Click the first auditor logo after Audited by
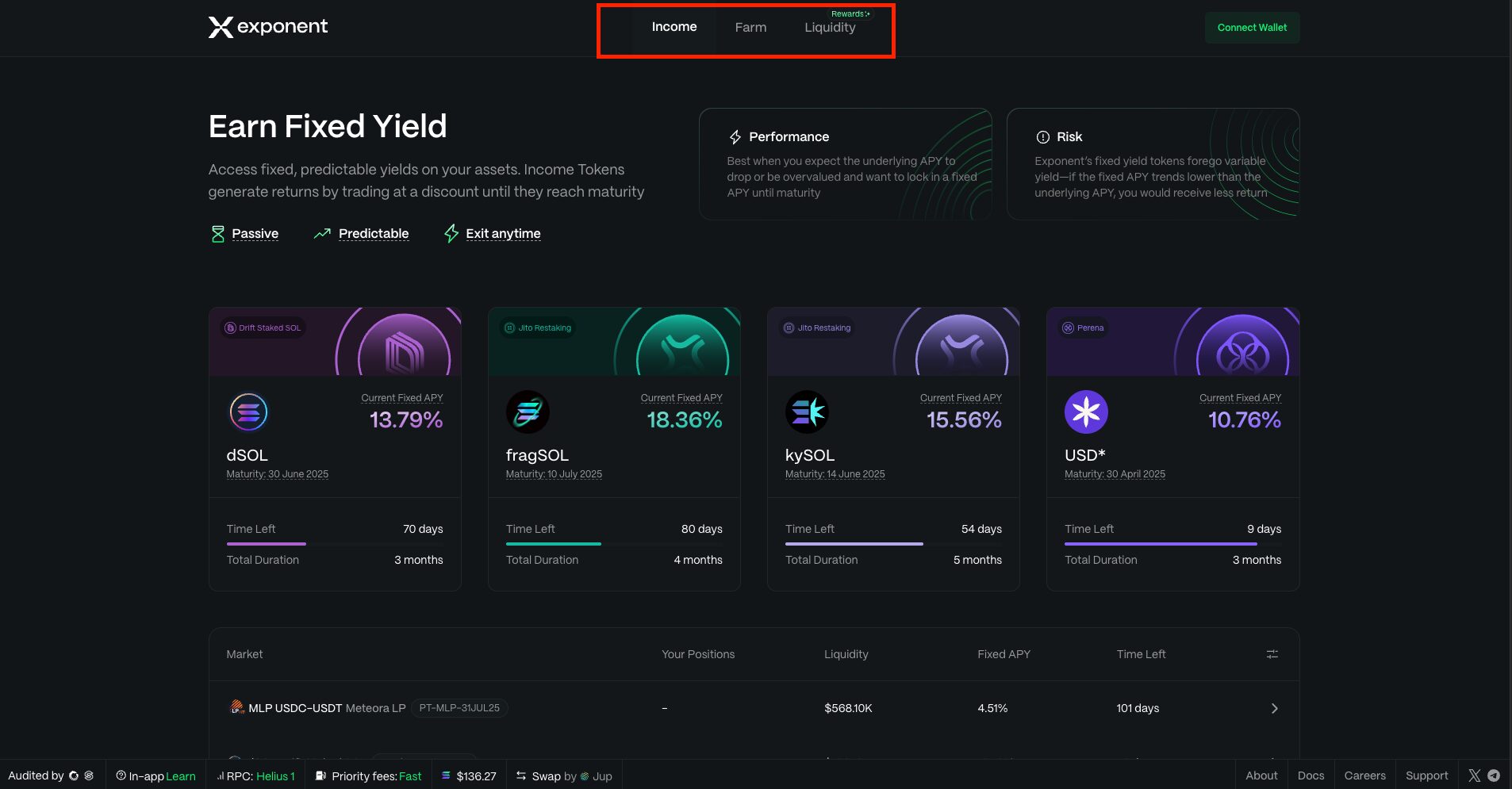1512x789 pixels. [74, 776]
